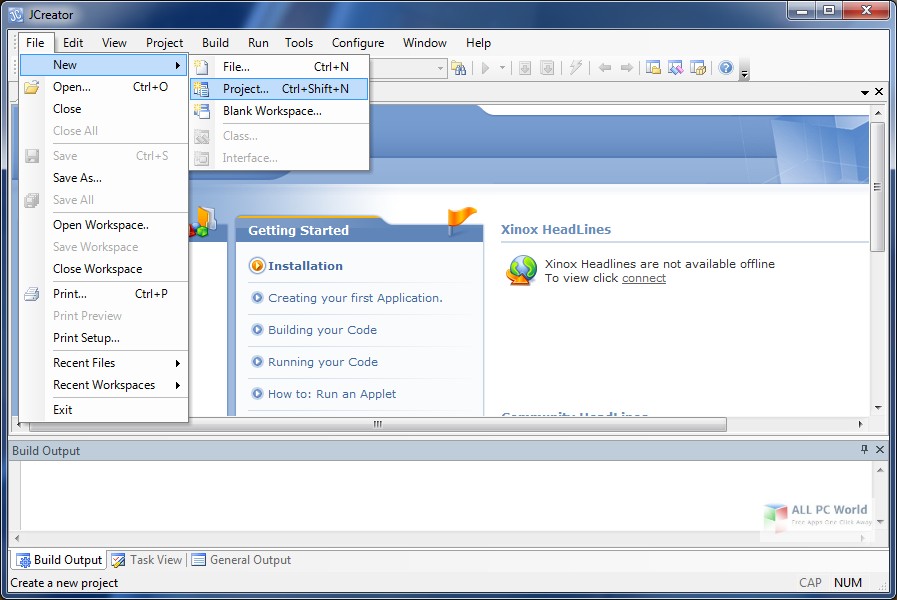Click the Start Page horizontal scrollbar thumb

pyautogui.click(x=378, y=424)
